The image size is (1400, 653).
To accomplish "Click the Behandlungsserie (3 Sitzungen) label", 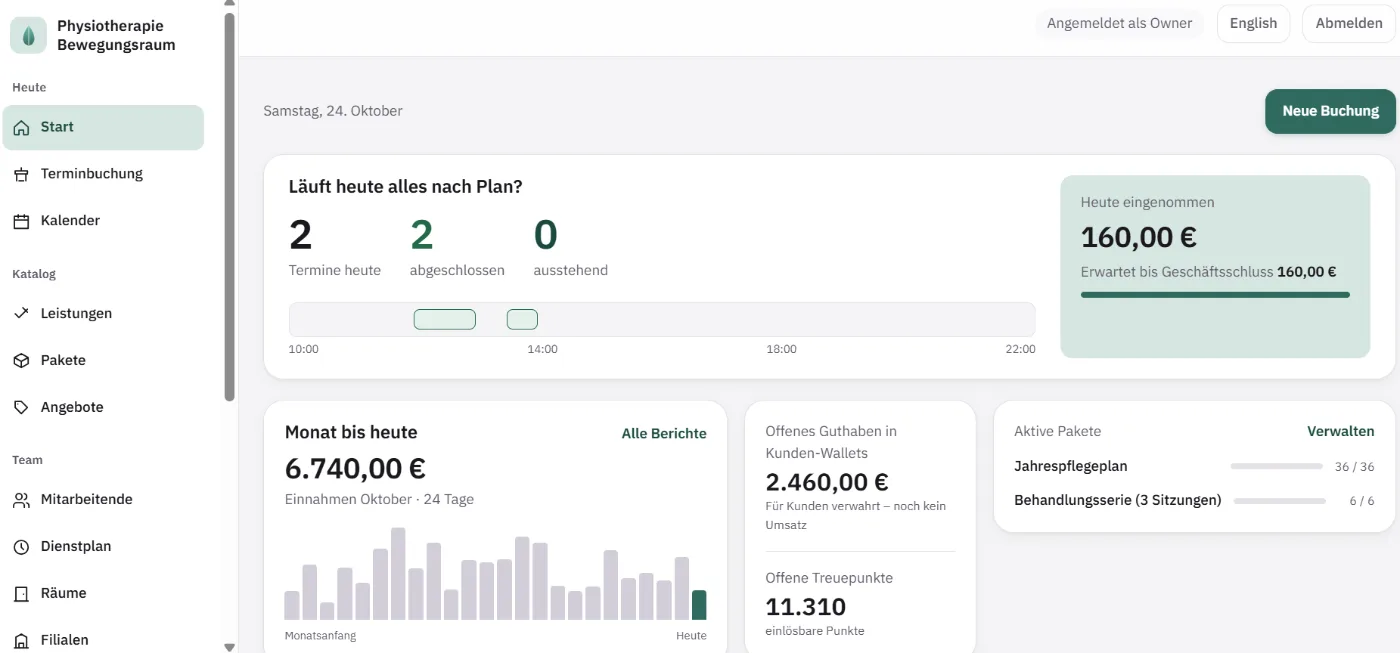I will tap(1117, 500).
